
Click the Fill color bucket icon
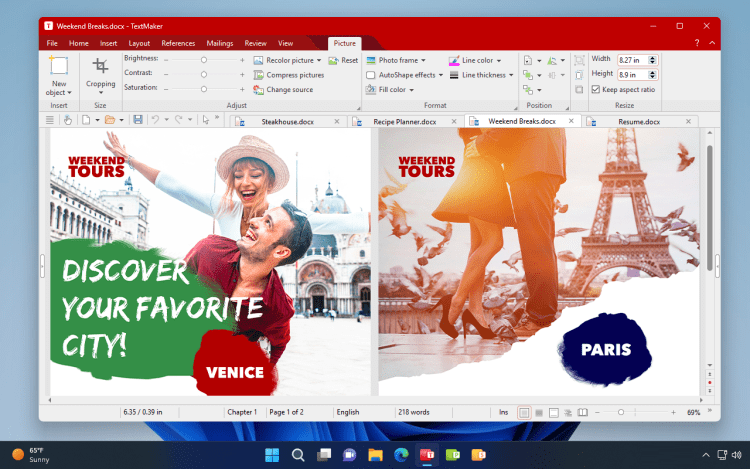point(371,90)
